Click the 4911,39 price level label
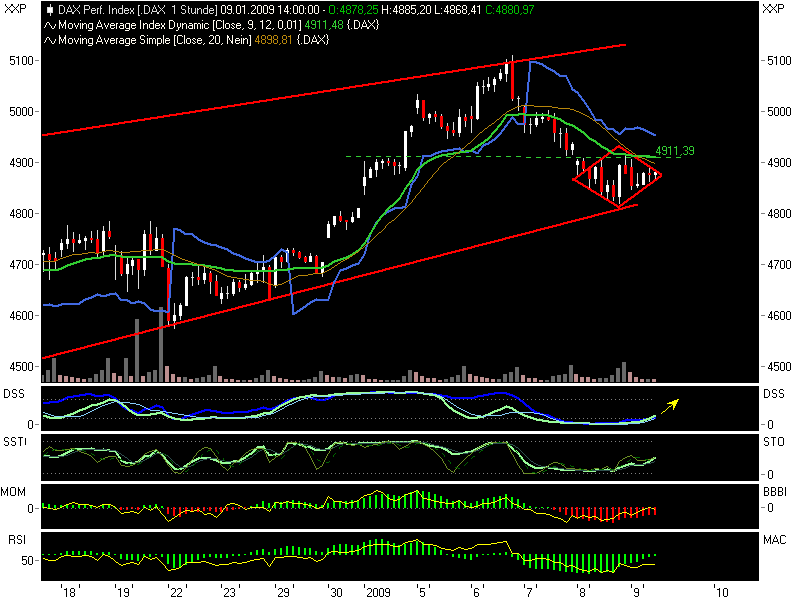Viewport: 800px width, 600px height. (x=674, y=151)
